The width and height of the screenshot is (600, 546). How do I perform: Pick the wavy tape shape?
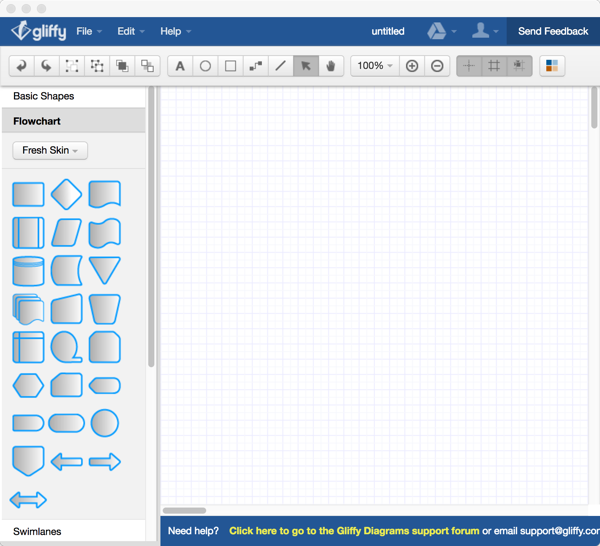coord(105,233)
